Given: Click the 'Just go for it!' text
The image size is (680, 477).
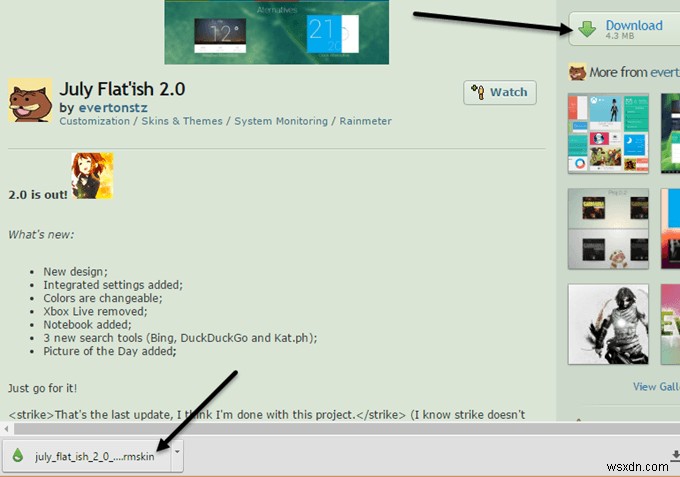Looking at the screenshot, I should pos(42,388).
